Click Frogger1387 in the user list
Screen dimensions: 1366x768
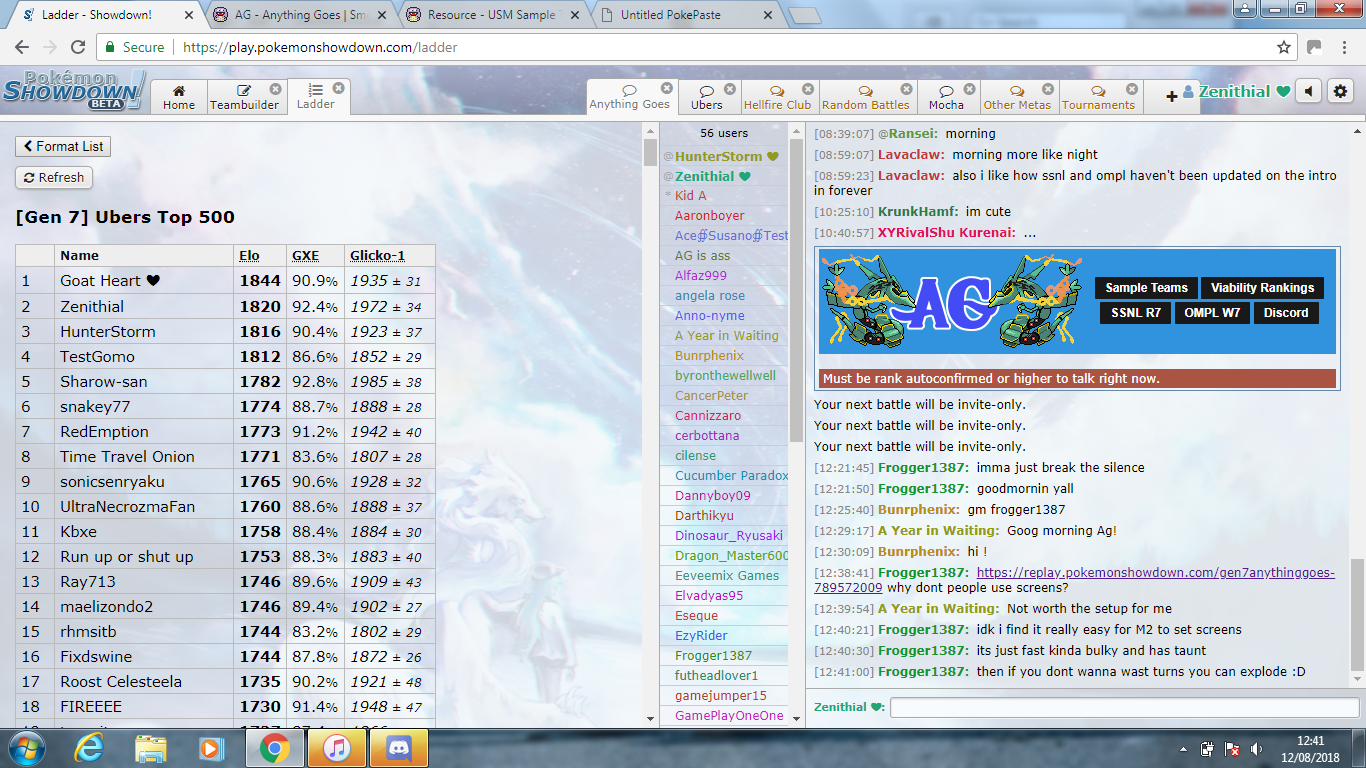(x=713, y=655)
